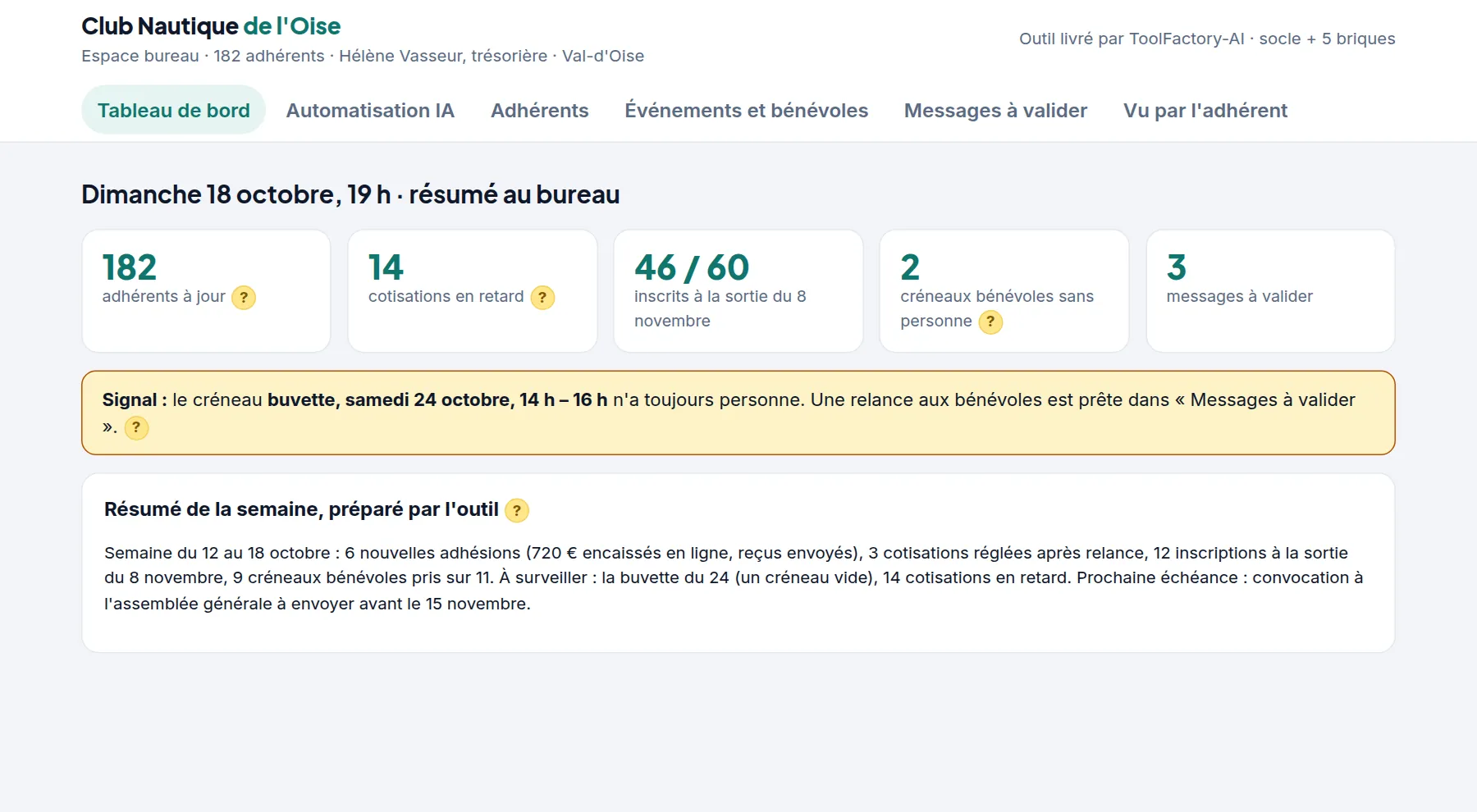Click the help icon in the Signal banner
Screen dimensions: 1477x812
click(136, 427)
